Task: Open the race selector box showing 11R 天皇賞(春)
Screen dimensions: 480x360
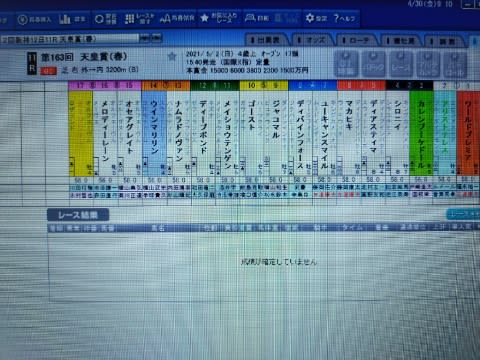Action: pos(69,39)
